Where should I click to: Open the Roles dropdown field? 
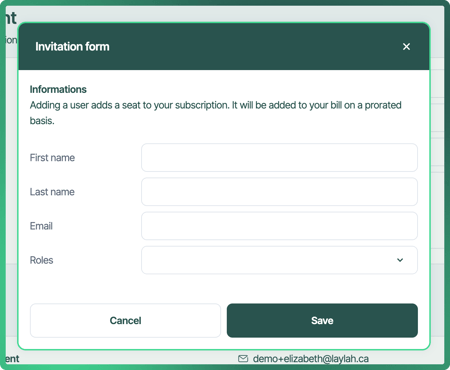(x=279, y=260)
